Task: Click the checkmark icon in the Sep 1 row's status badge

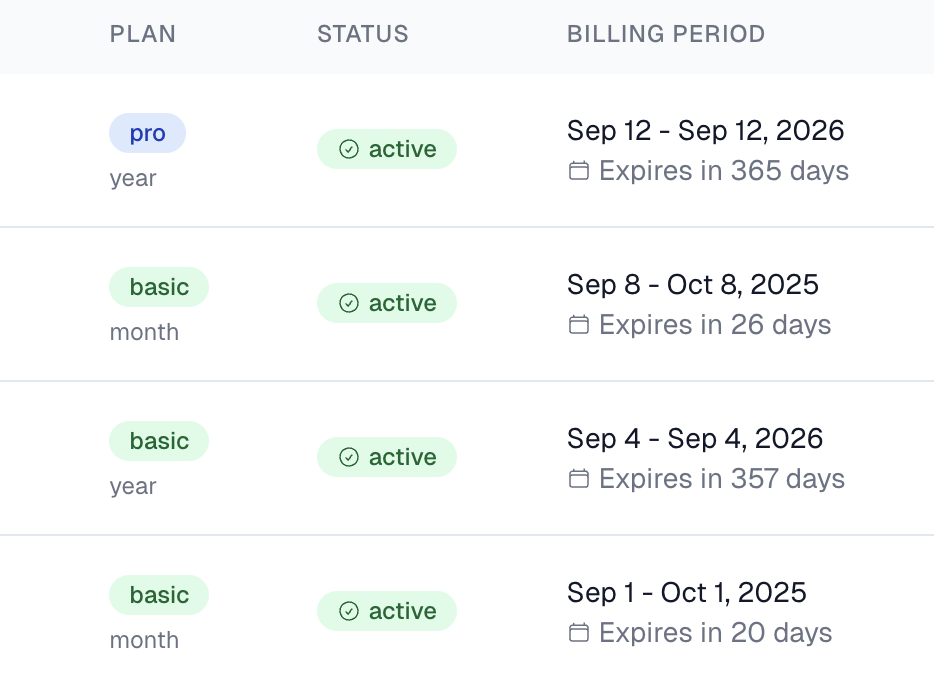Action: click(349, 611)
